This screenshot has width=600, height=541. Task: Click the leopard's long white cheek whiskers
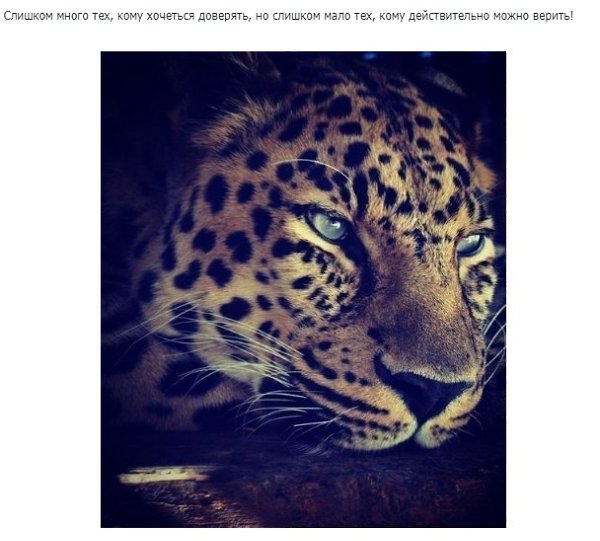tap(230, 344)
